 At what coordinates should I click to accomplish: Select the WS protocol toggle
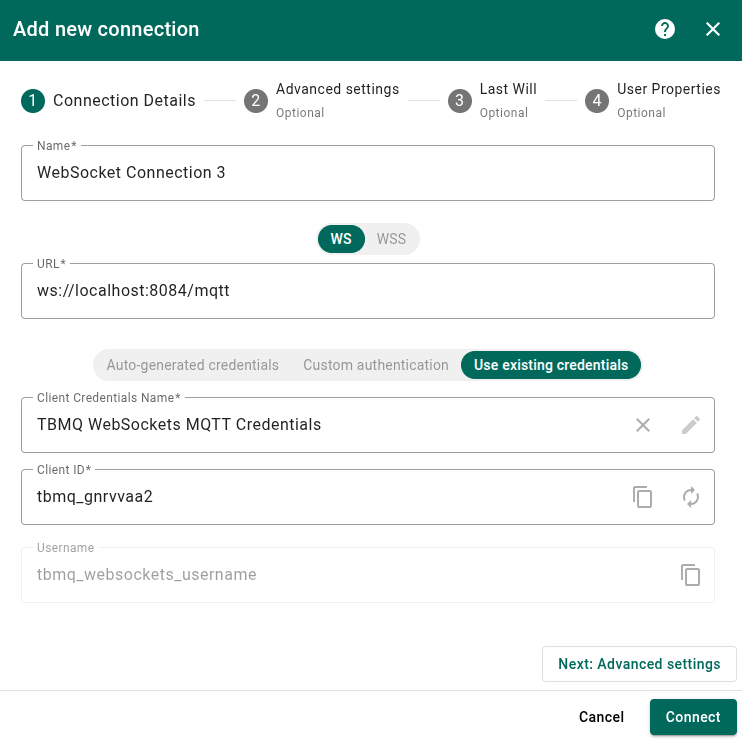[341, 239]
